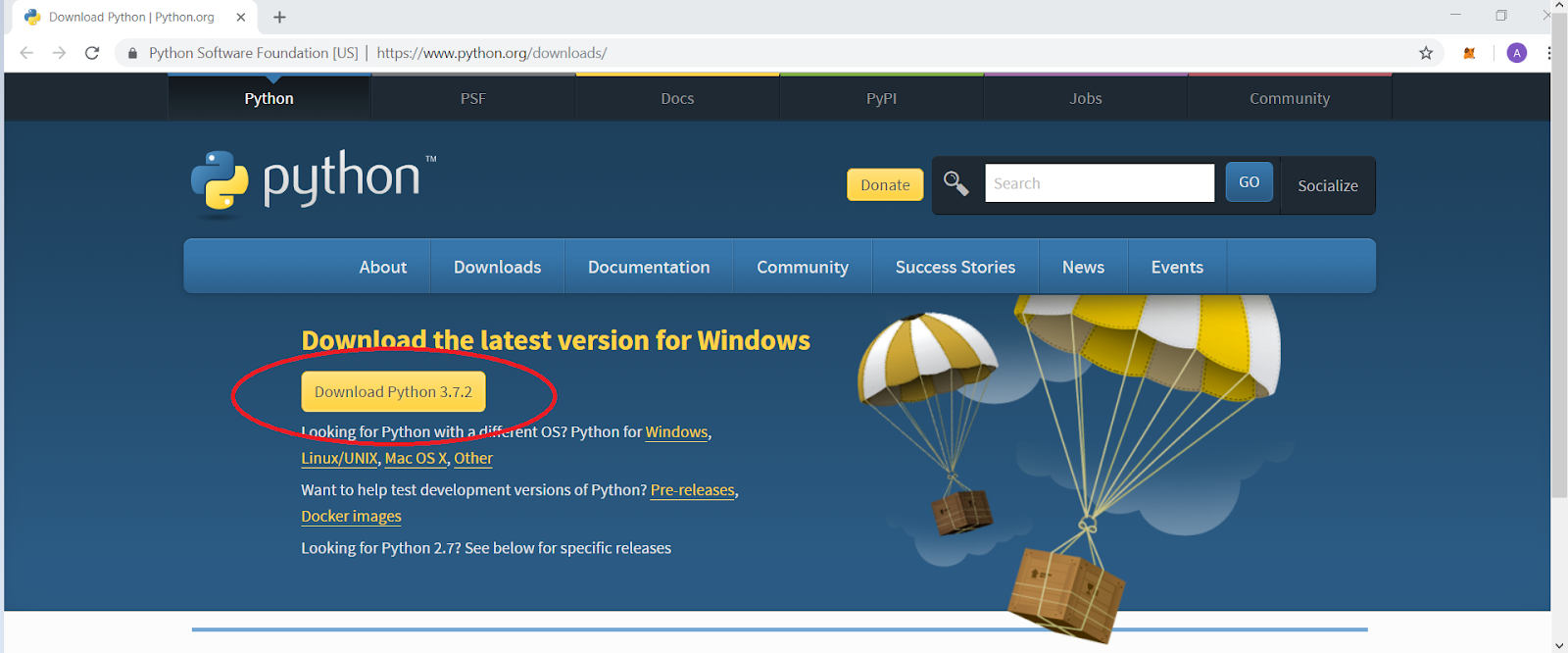Click the address bar URL
The image size is (1568, 653).
tap(492, 53)
